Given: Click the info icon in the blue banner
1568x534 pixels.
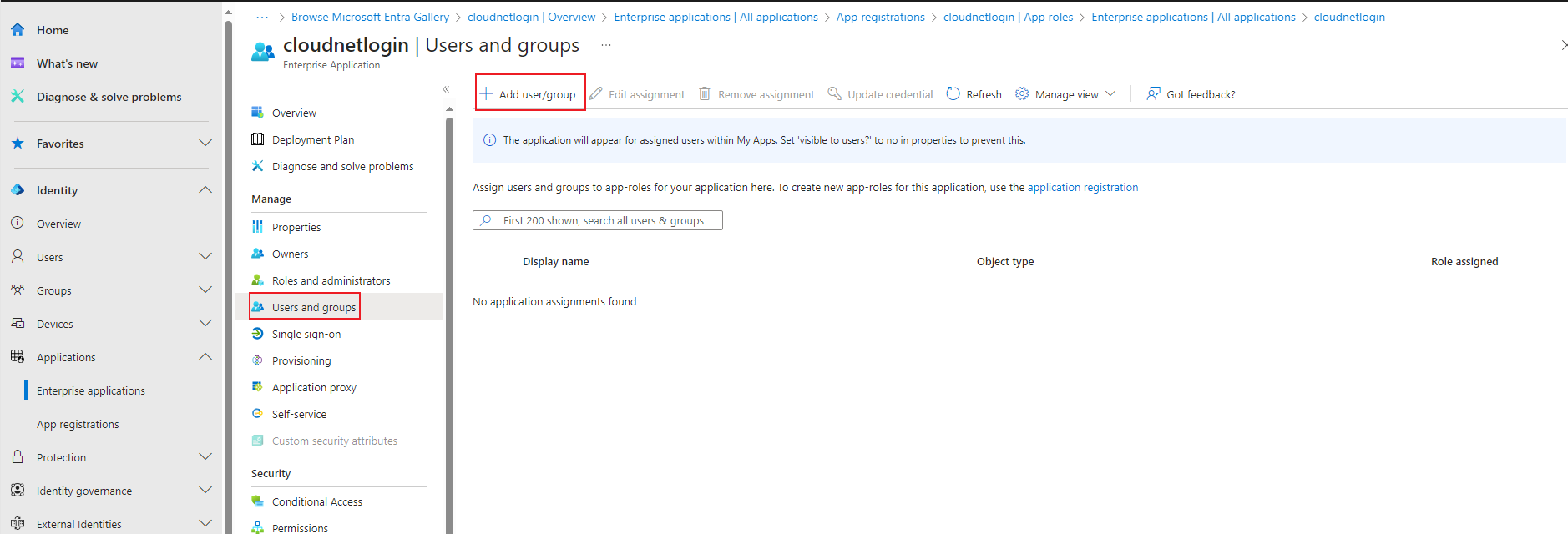Looking at the screenshot, I should (x=489, y=140).
